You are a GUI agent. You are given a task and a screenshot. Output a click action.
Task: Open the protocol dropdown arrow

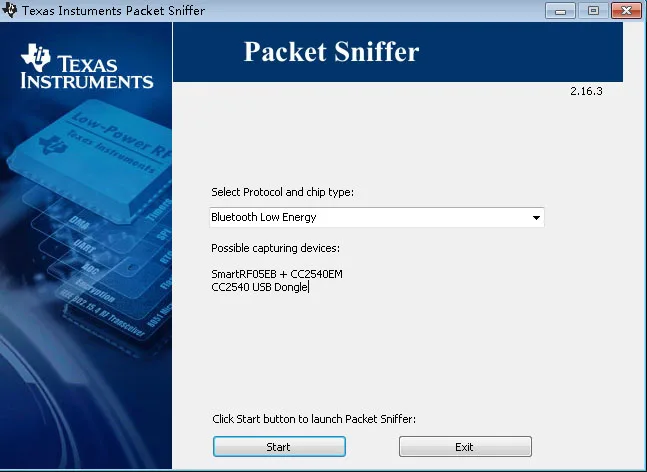(536, 217)
